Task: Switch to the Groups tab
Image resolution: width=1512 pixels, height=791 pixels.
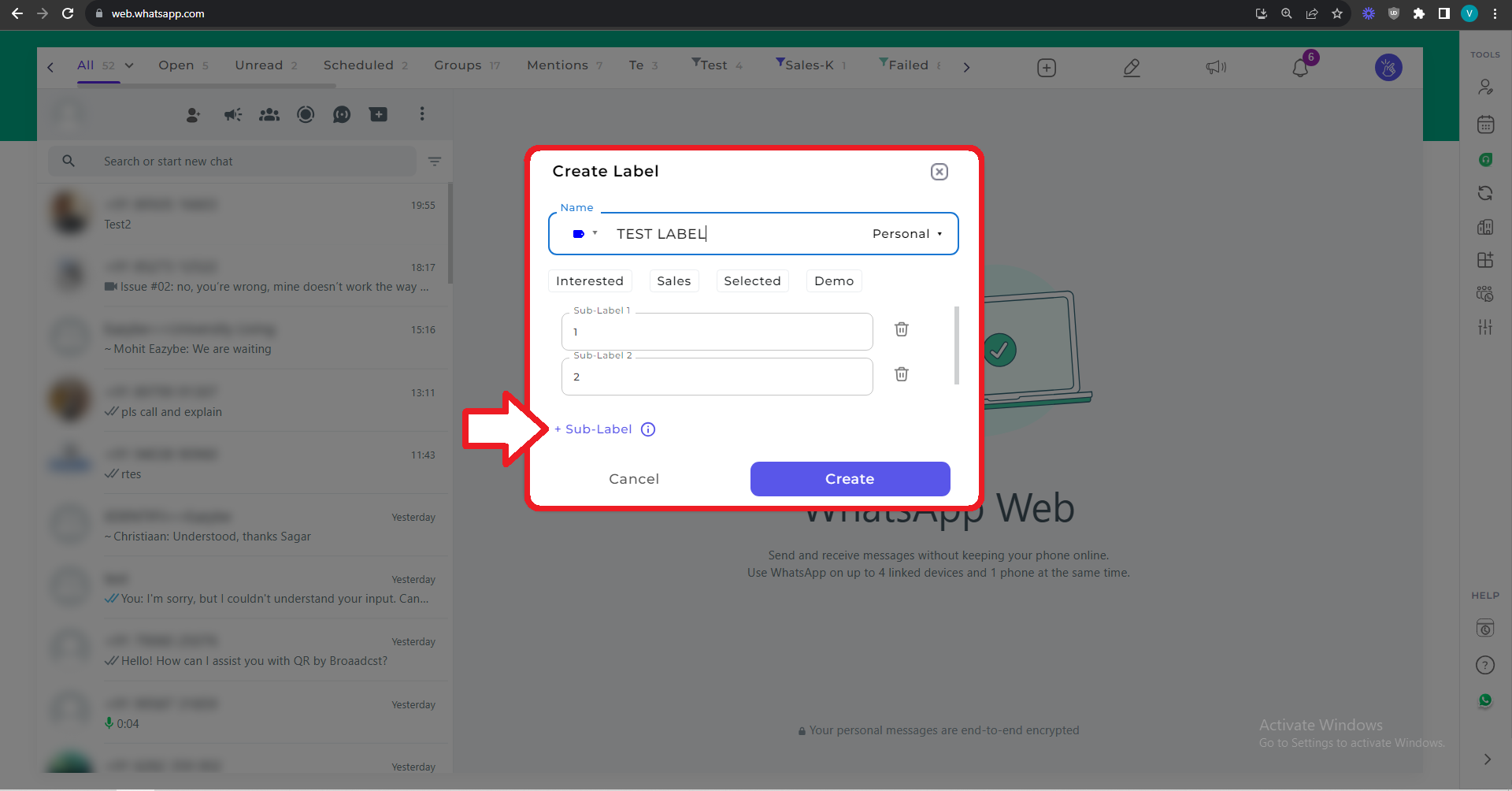Action: coord(467,65)
